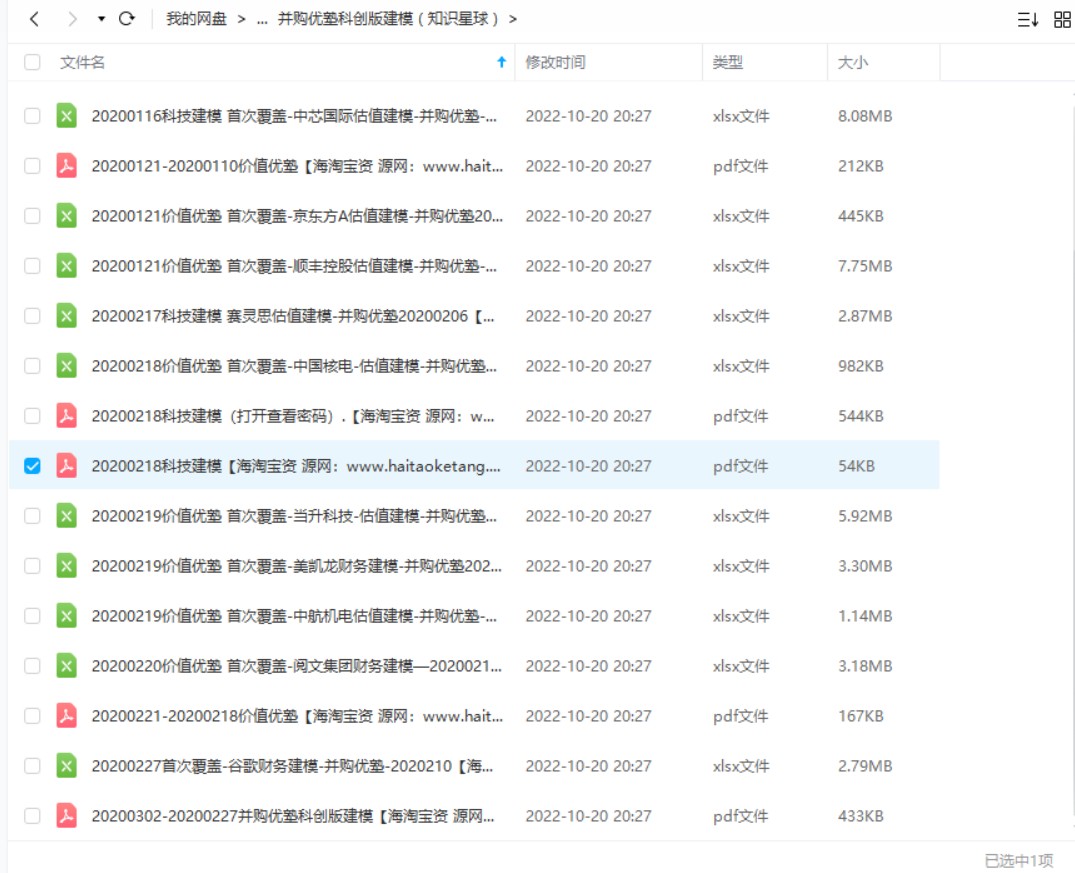Expand the arrow after the last breadcrumb
Screen dimensions: 1075x873
(513, 19)
